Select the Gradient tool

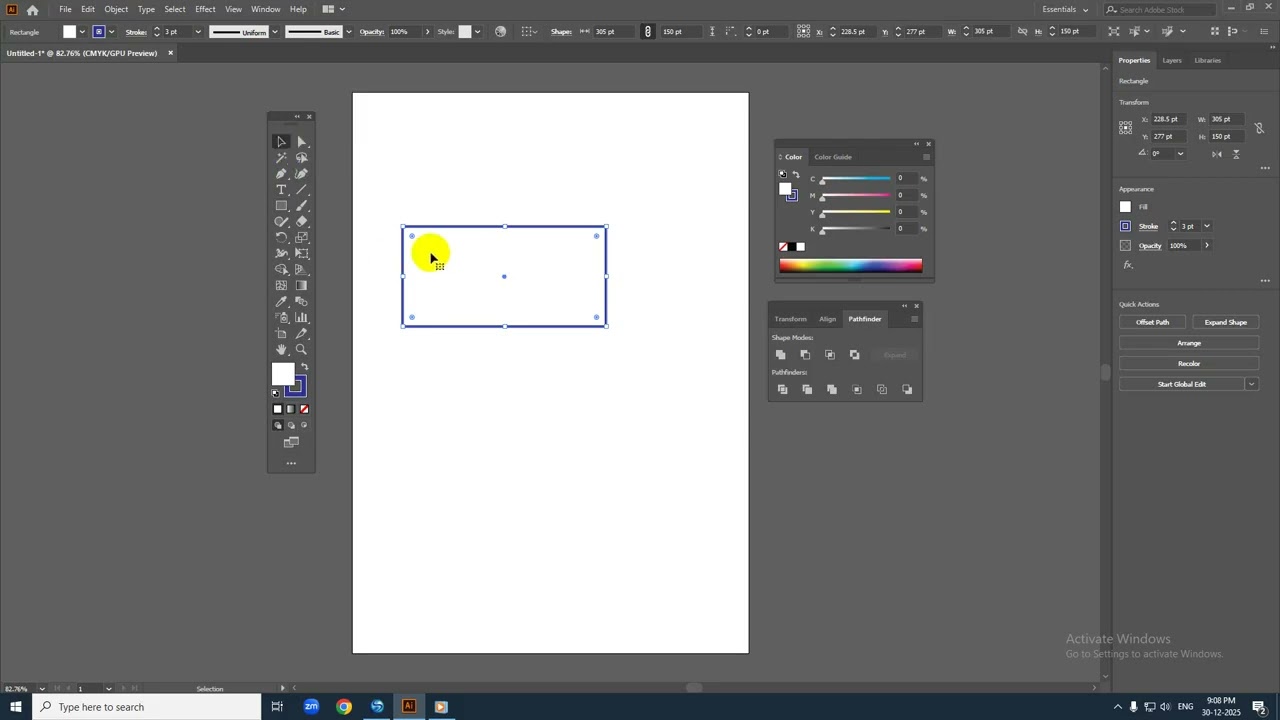pyautogui.click(x=301, y=286)
